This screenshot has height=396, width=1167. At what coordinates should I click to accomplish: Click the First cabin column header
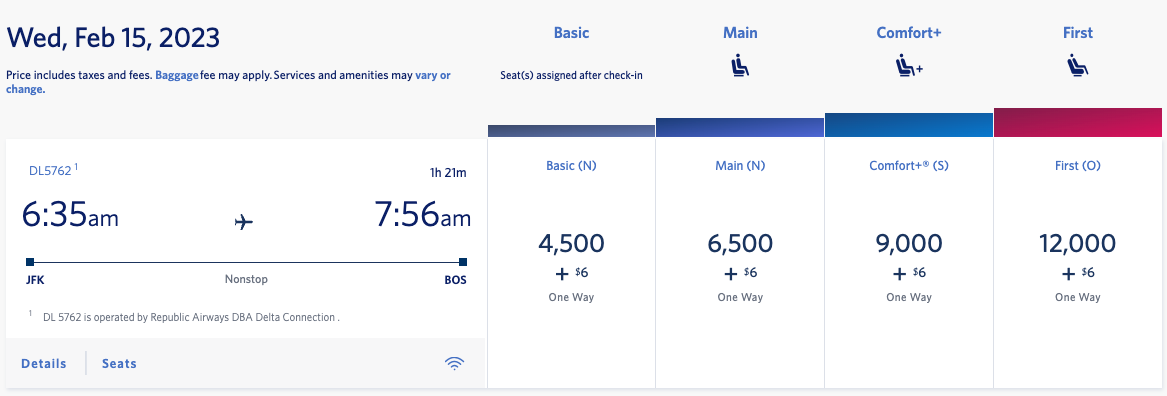point(1078,33)
